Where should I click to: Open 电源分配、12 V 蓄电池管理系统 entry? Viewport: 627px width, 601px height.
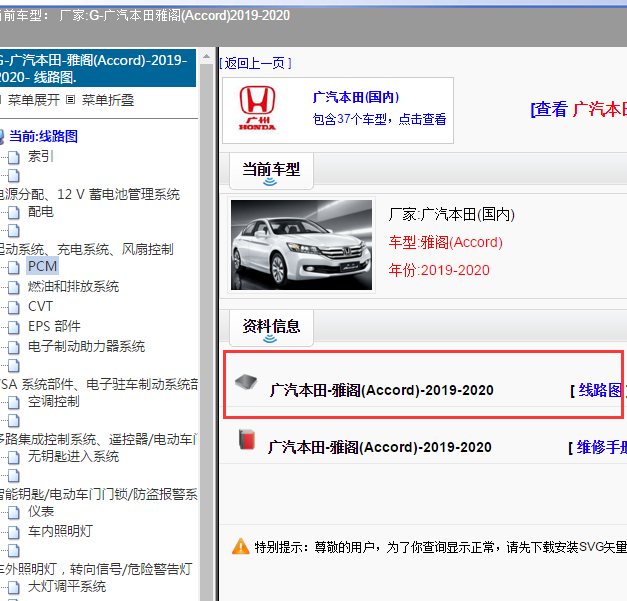click(x=90, y=194)
